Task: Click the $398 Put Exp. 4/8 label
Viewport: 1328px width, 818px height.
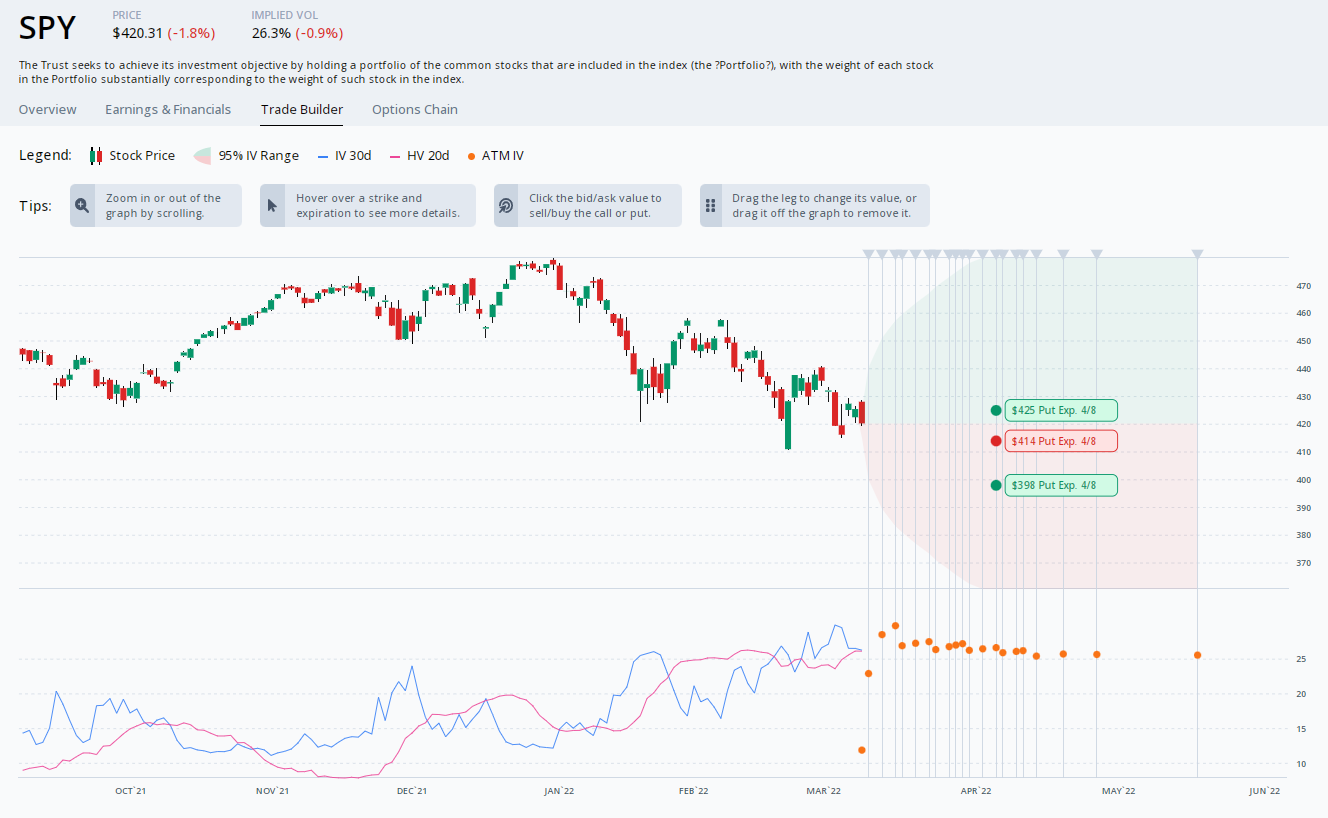Action: pyautogui.click(x=1061, y=485)
